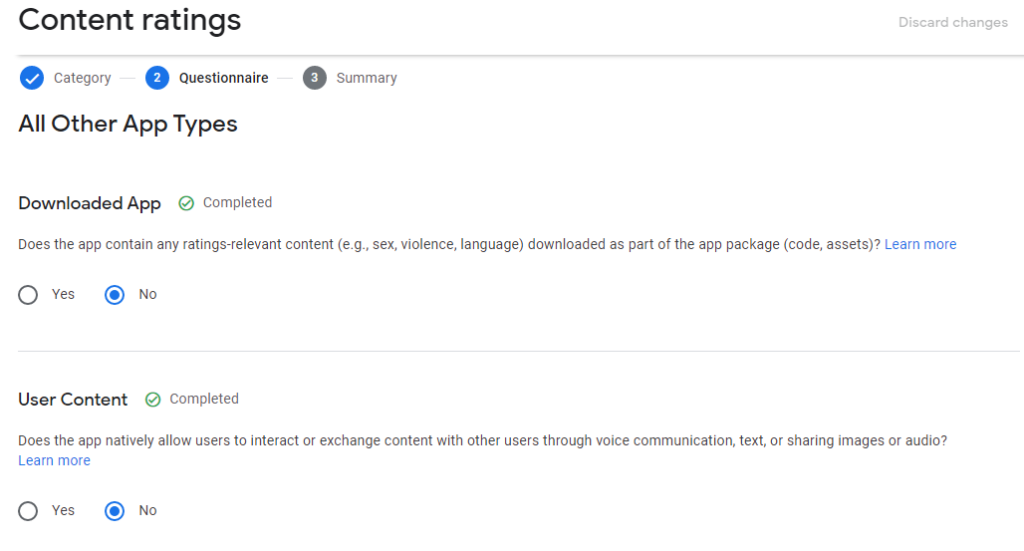Image resolution: width=1024 pixels, height=551 pixels.
Task: Open the Questionnaire step label
Action: [x=223, y=78]
